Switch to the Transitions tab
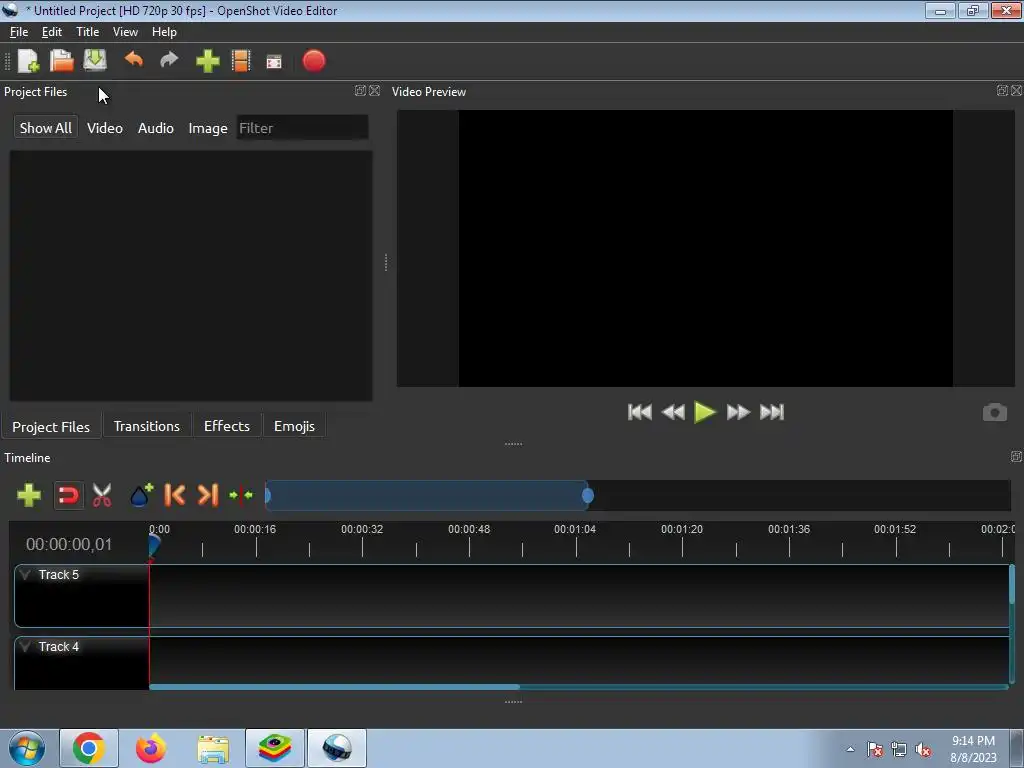This screenshot has height=768, width=1024. point(146,426)
